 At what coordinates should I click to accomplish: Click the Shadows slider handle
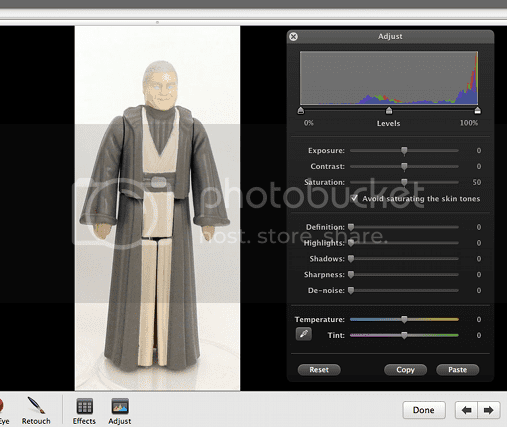click(x=351, y=259)
